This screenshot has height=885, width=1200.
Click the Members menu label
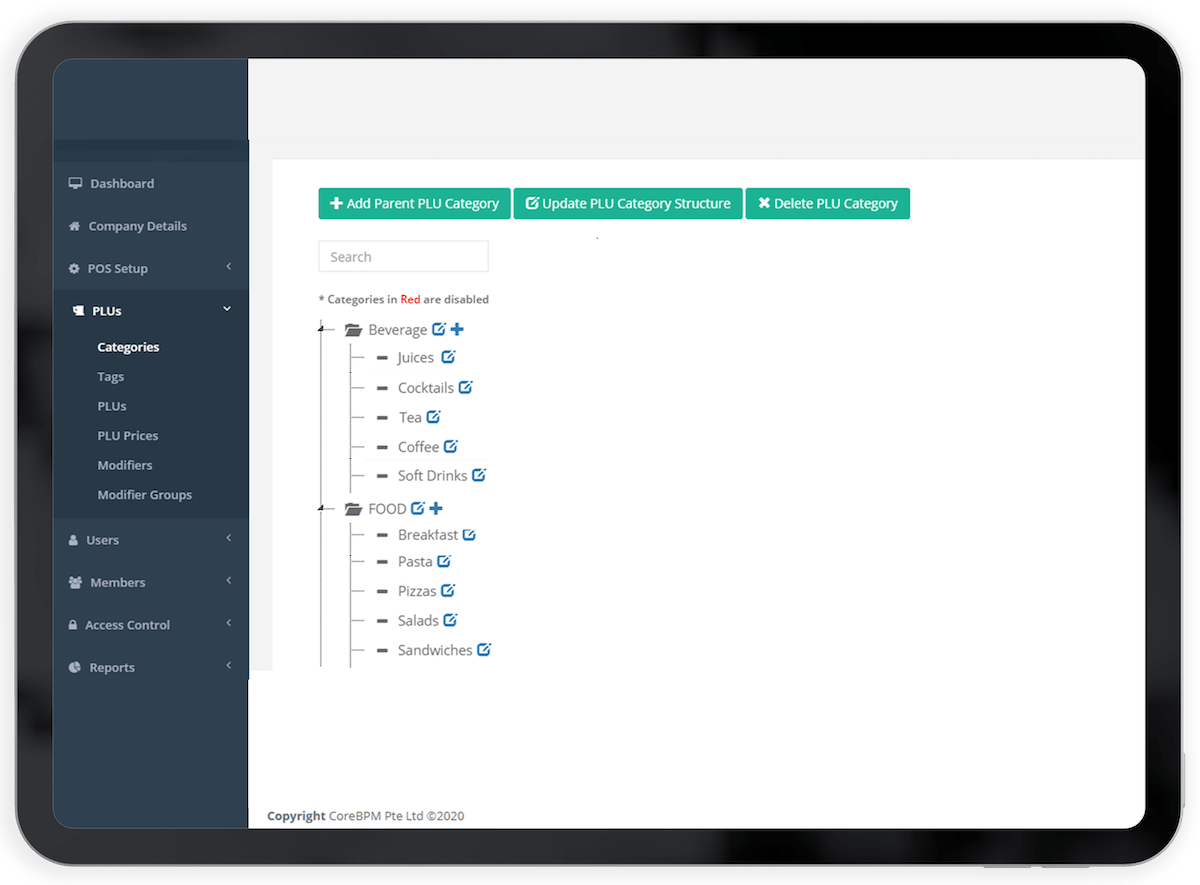coord(118,582)
